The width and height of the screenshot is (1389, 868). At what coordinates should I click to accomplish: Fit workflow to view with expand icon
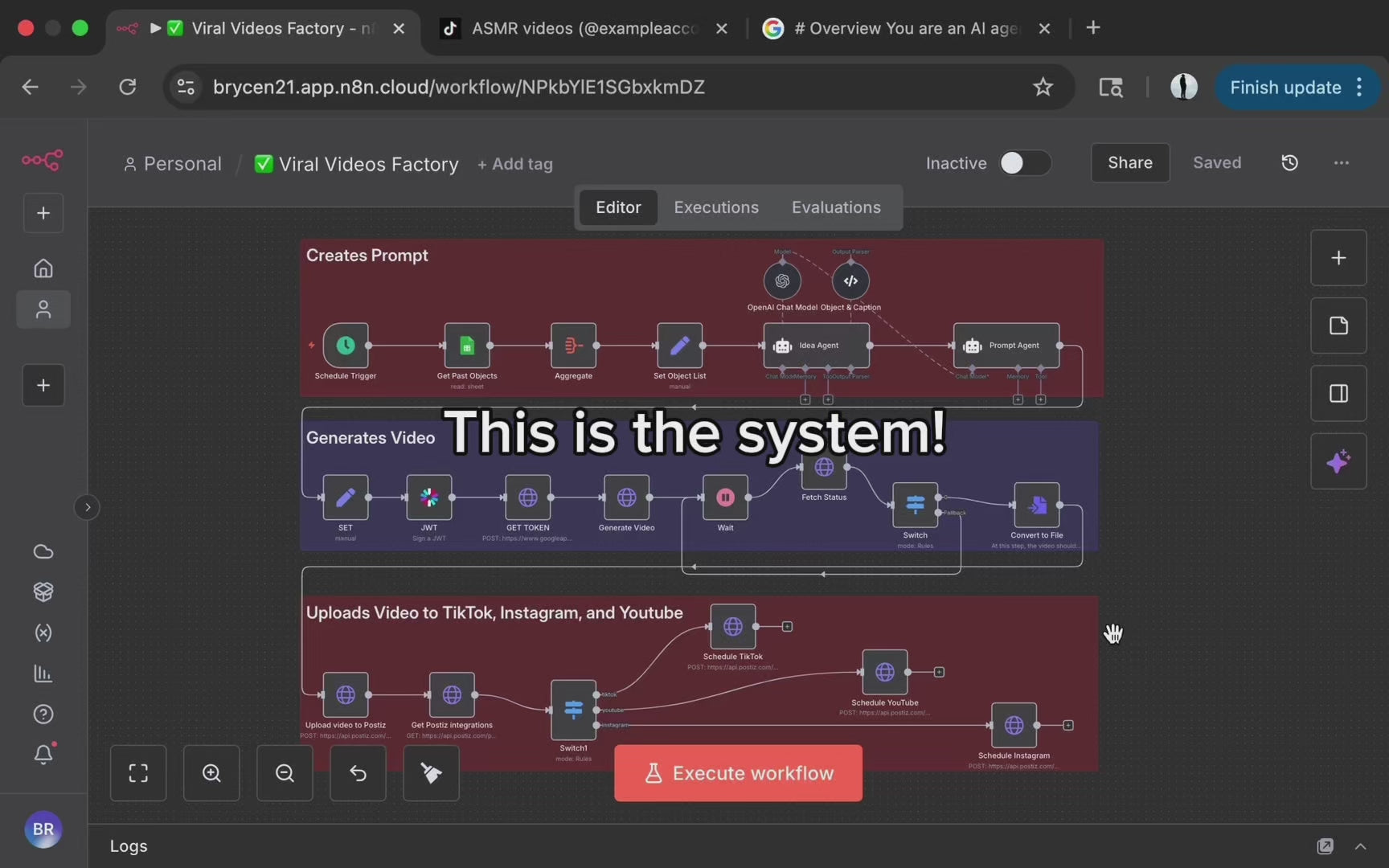click(x=138, y=773)
